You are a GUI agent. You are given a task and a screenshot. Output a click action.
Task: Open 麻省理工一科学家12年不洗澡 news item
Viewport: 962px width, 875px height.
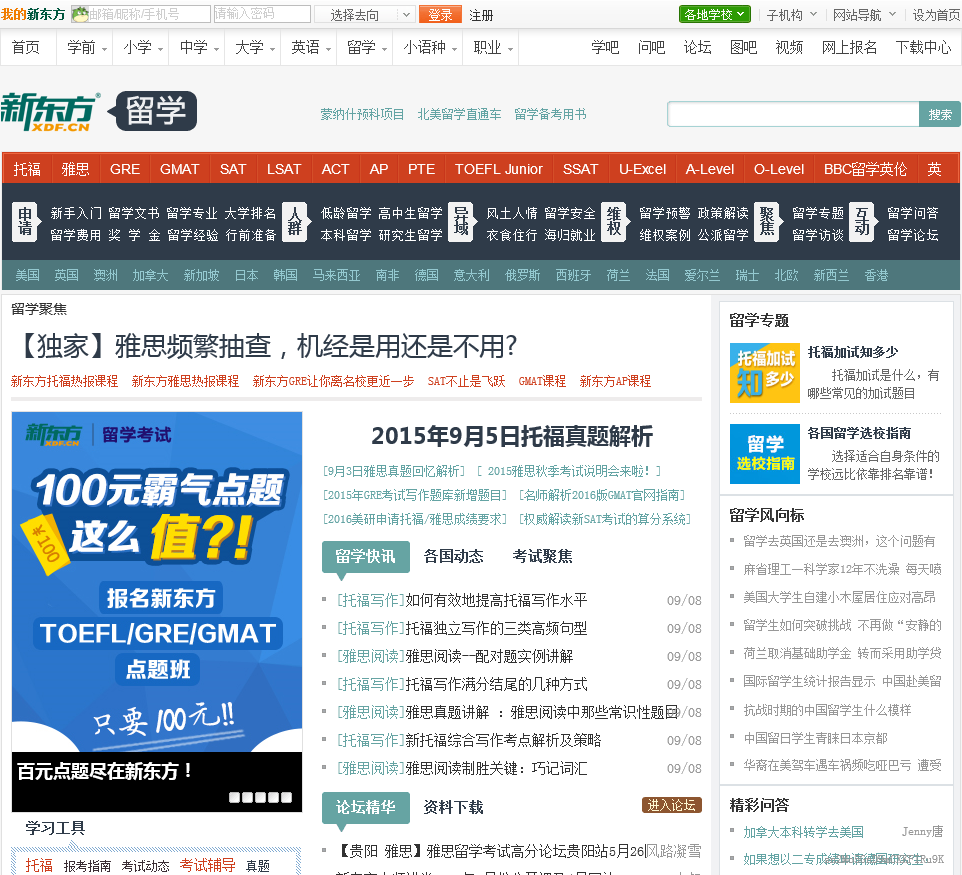pos(842,569)
